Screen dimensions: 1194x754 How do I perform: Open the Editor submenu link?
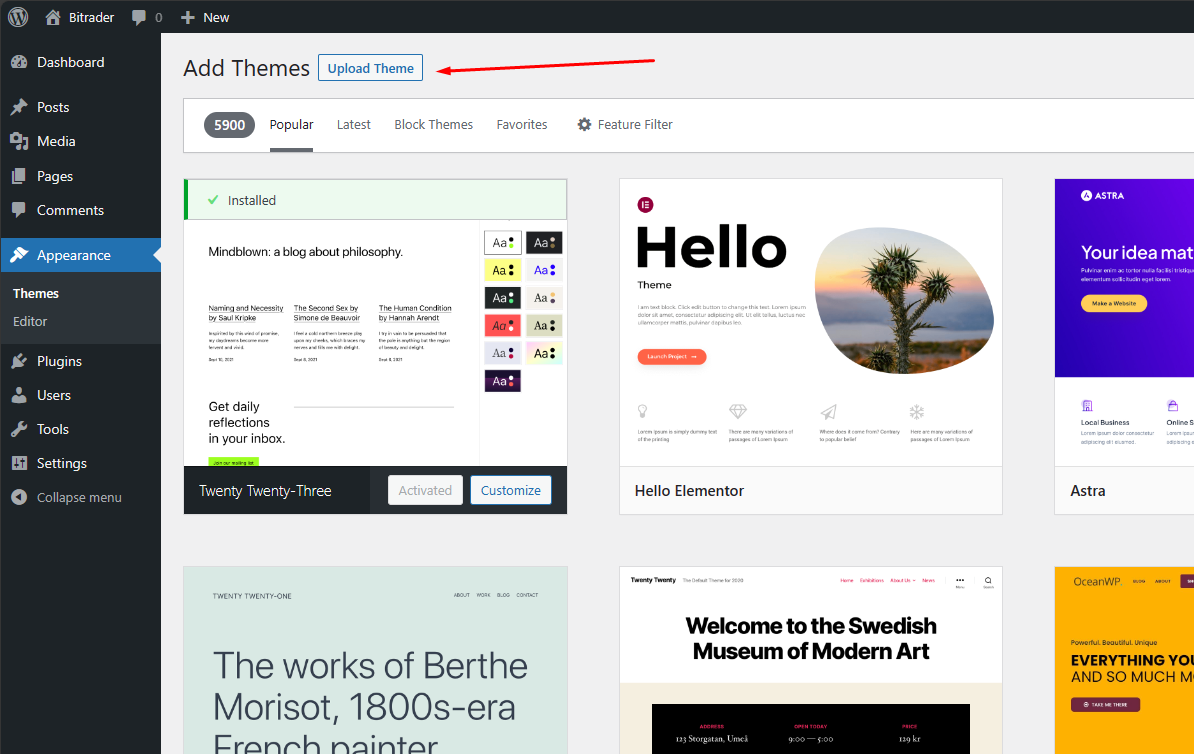point(30,321)
